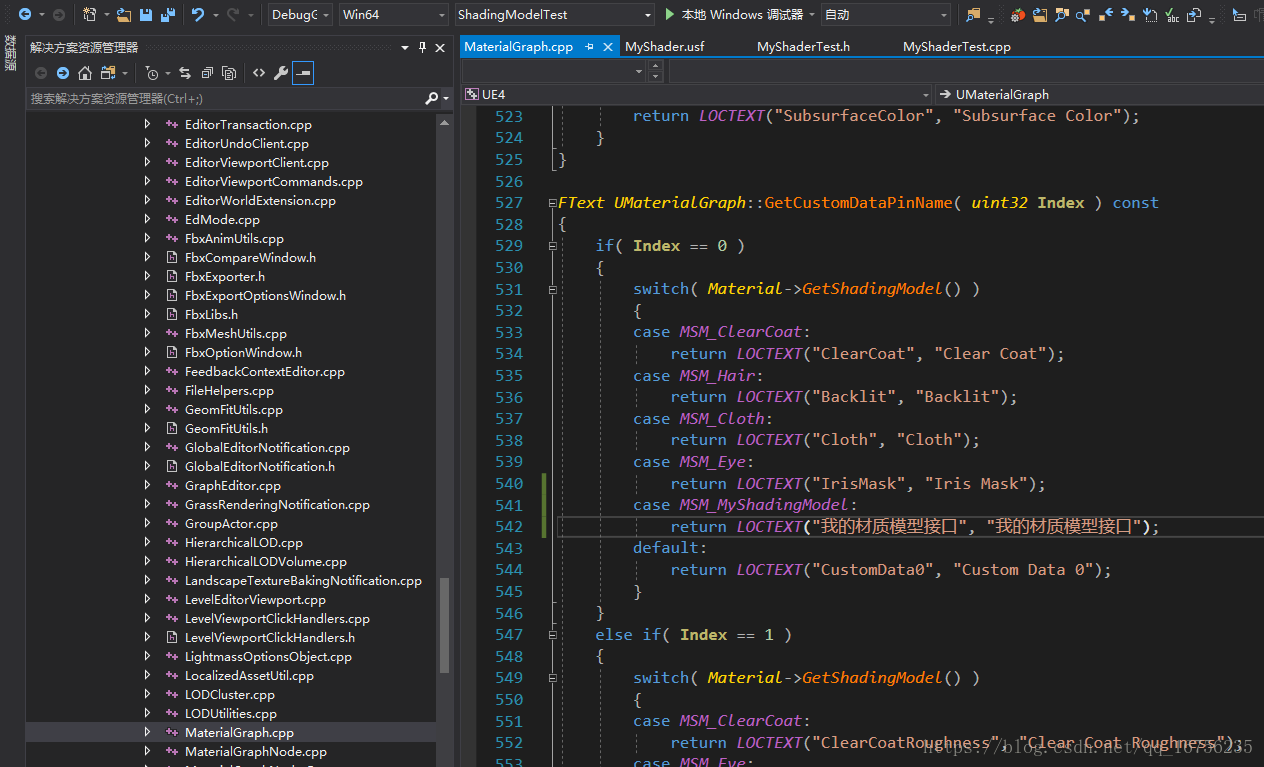Click the Home icon in Solution Explorer

pos(85,73)
